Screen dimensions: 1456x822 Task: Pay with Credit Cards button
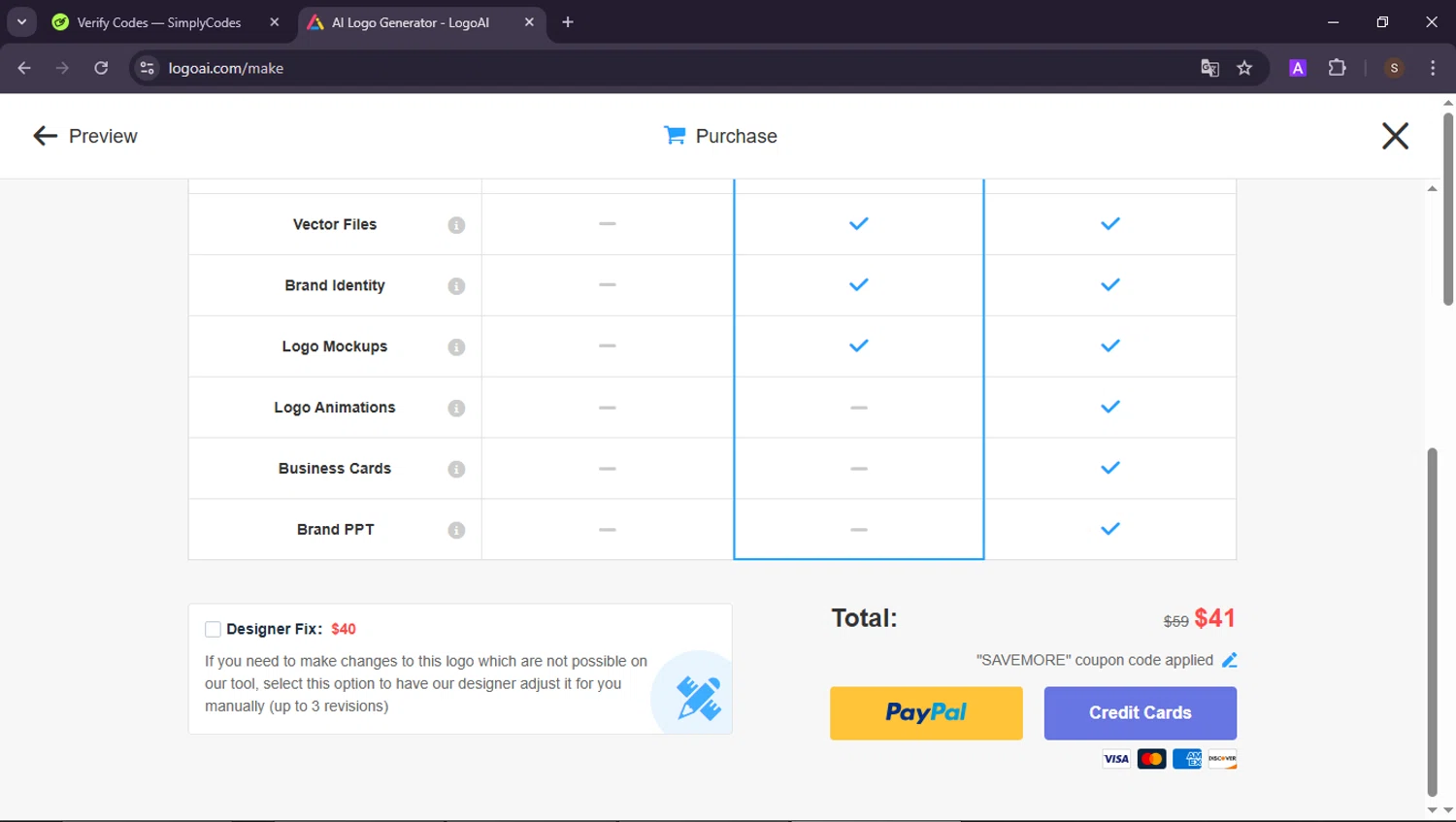pyautogui.click(x=1141, y=713)
